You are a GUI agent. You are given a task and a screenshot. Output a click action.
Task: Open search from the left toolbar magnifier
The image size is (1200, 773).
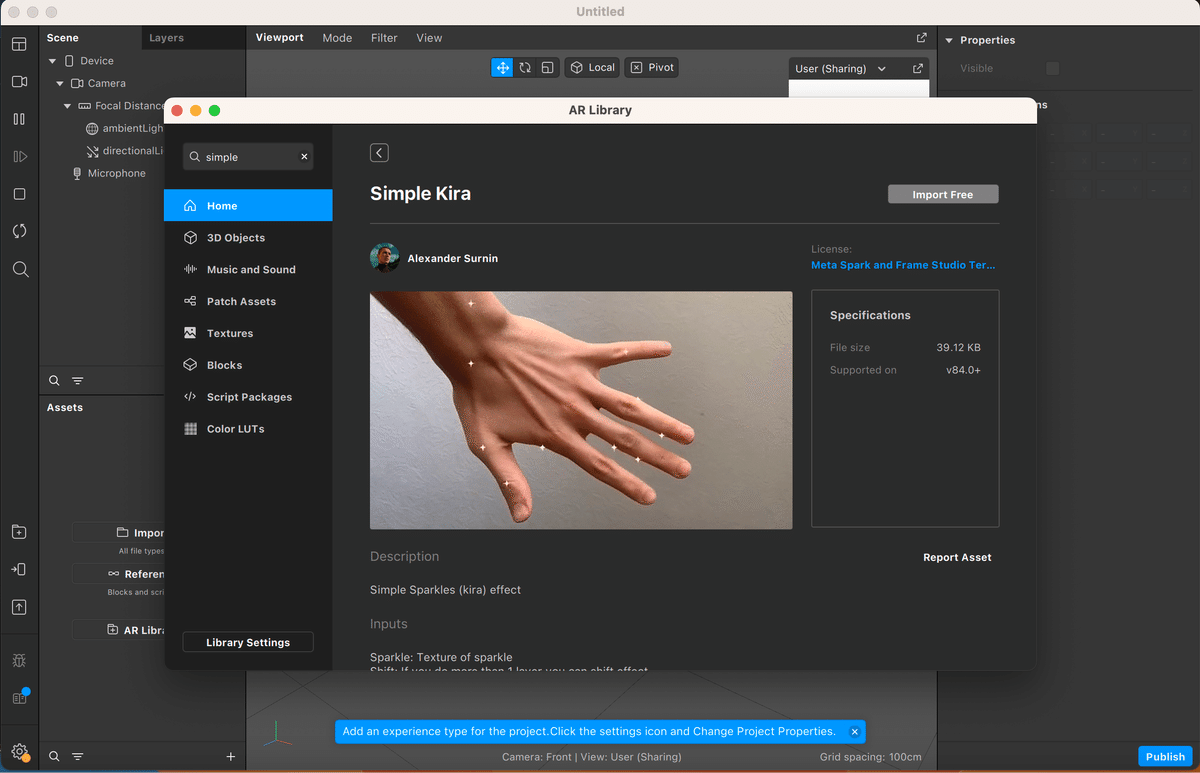(x=20, y=269)
